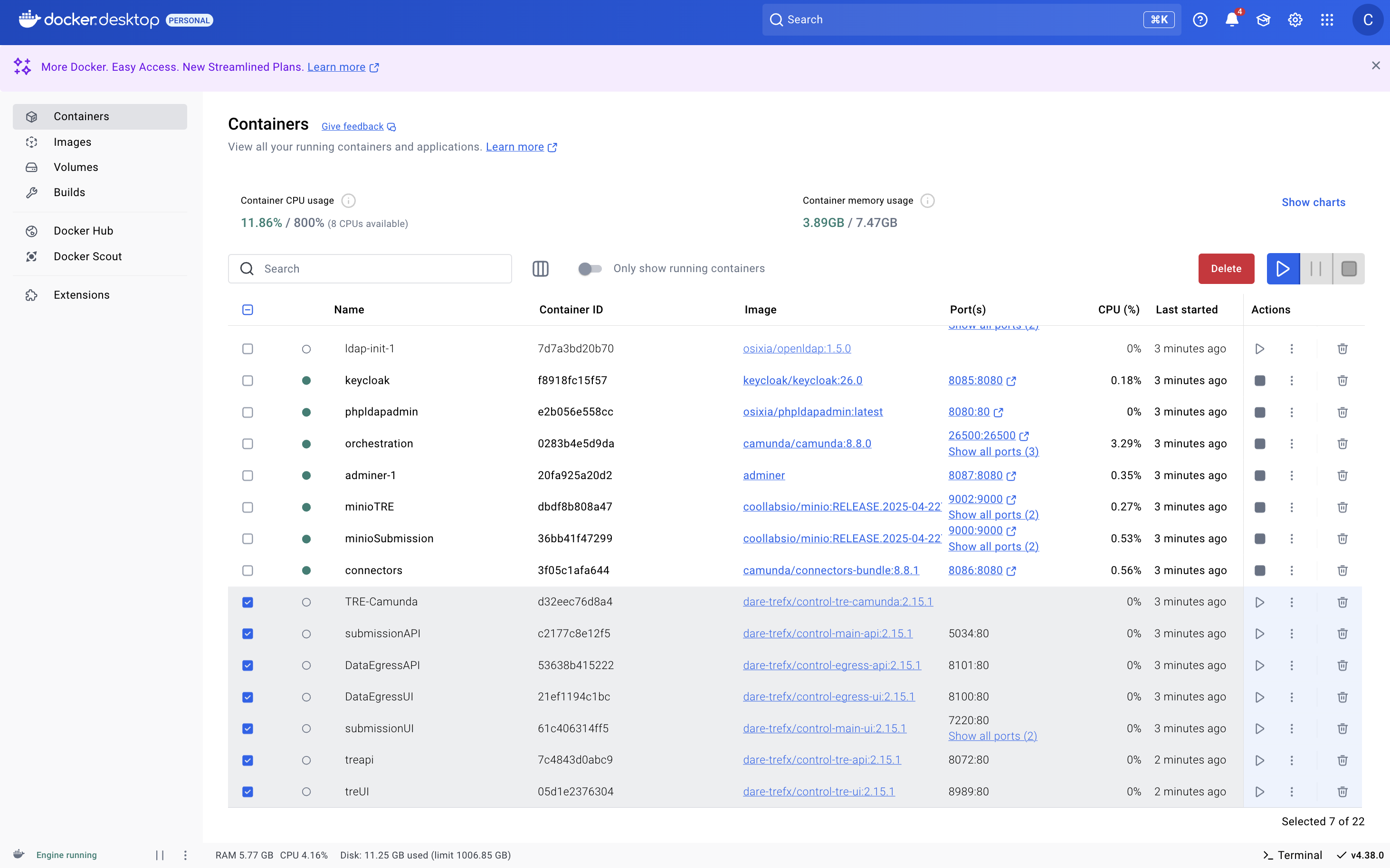Expand Show all ports (2) for minioSubmission

tap(993, 547)
